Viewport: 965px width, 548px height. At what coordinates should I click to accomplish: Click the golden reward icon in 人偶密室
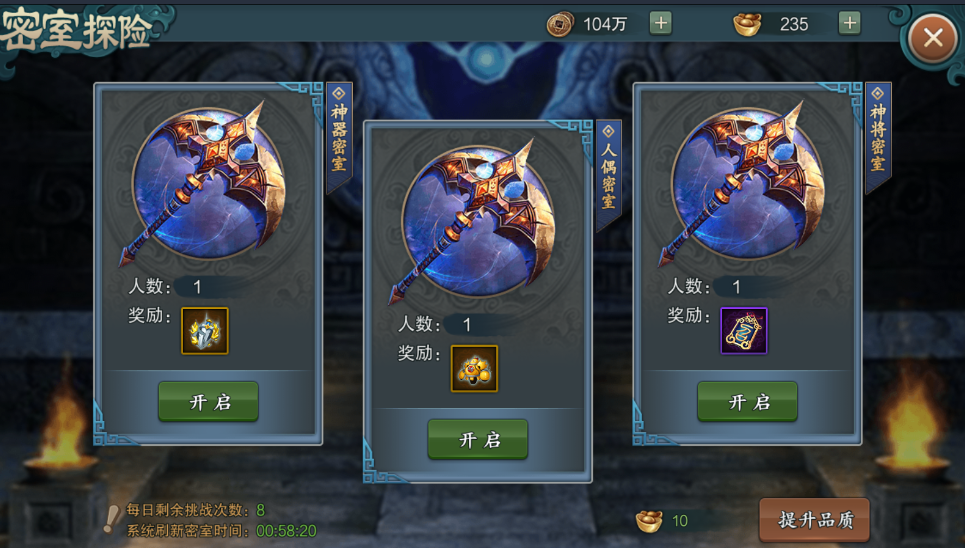point(474,369)
